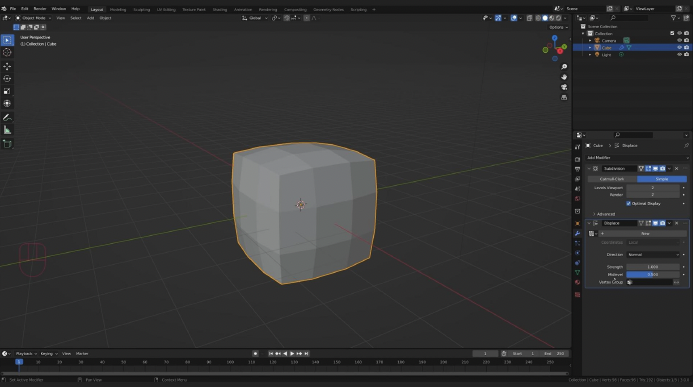This screenshot has height=387, width=693.
Task: Select the Annotate tool
Action: pos(7,118)
